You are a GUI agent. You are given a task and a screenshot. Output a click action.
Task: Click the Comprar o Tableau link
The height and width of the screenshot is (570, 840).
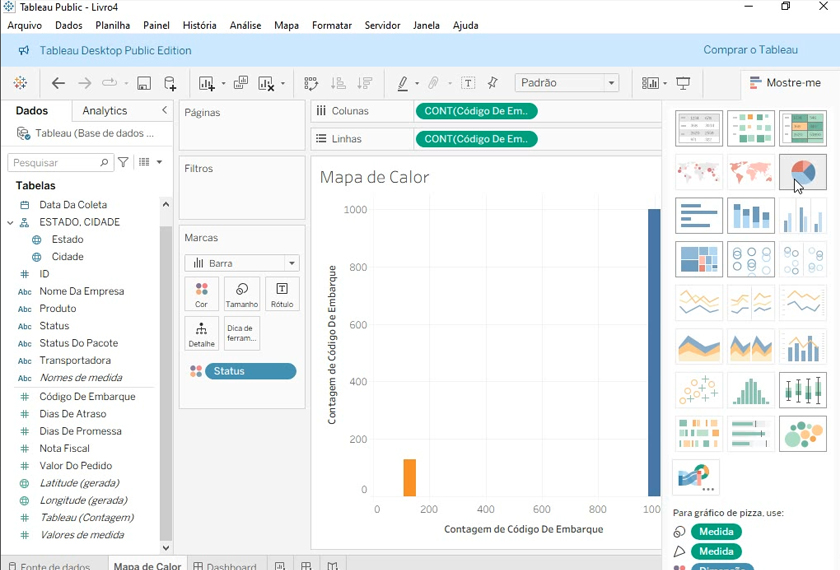(x=750, y=50)
